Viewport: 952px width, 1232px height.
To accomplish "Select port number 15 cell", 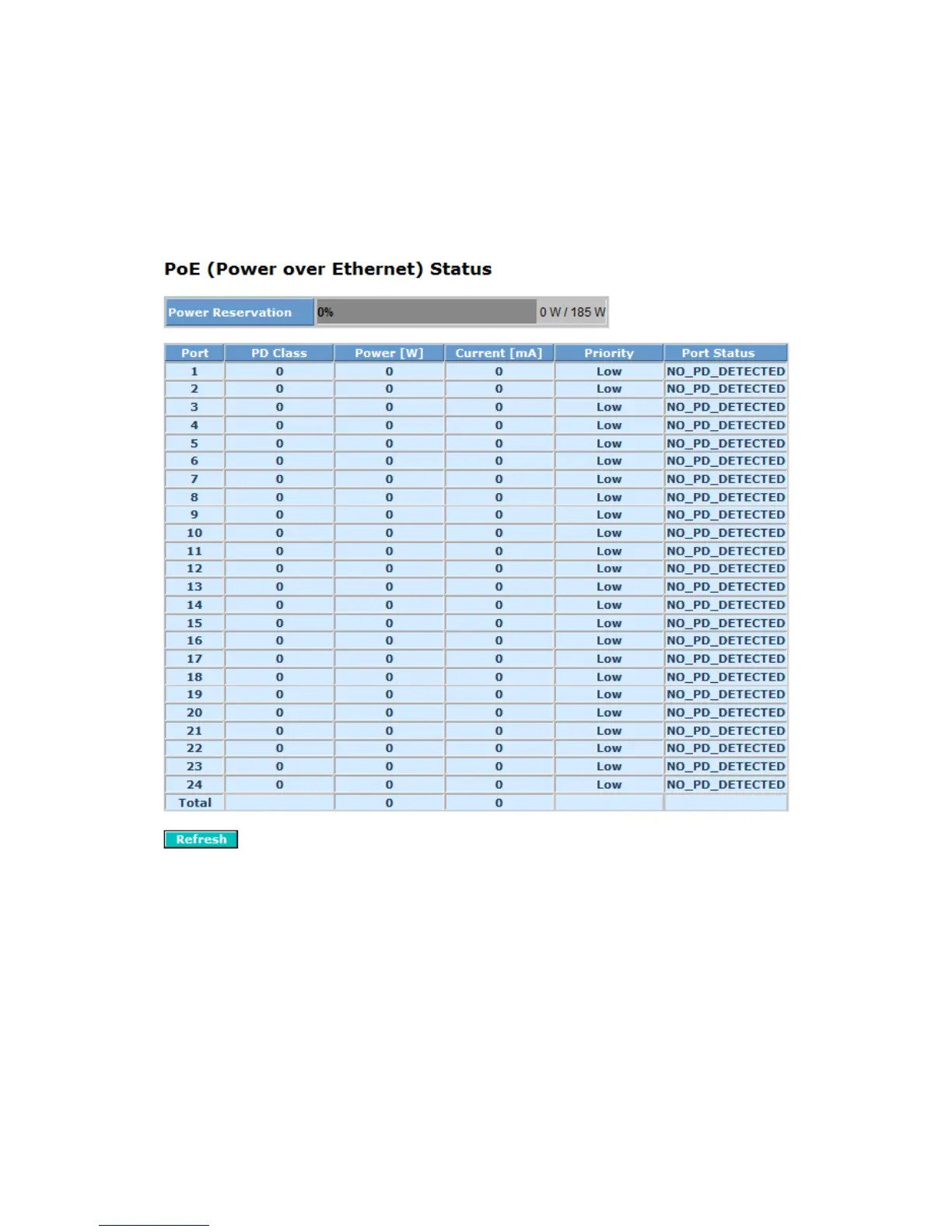I will (x=194, y=623).
